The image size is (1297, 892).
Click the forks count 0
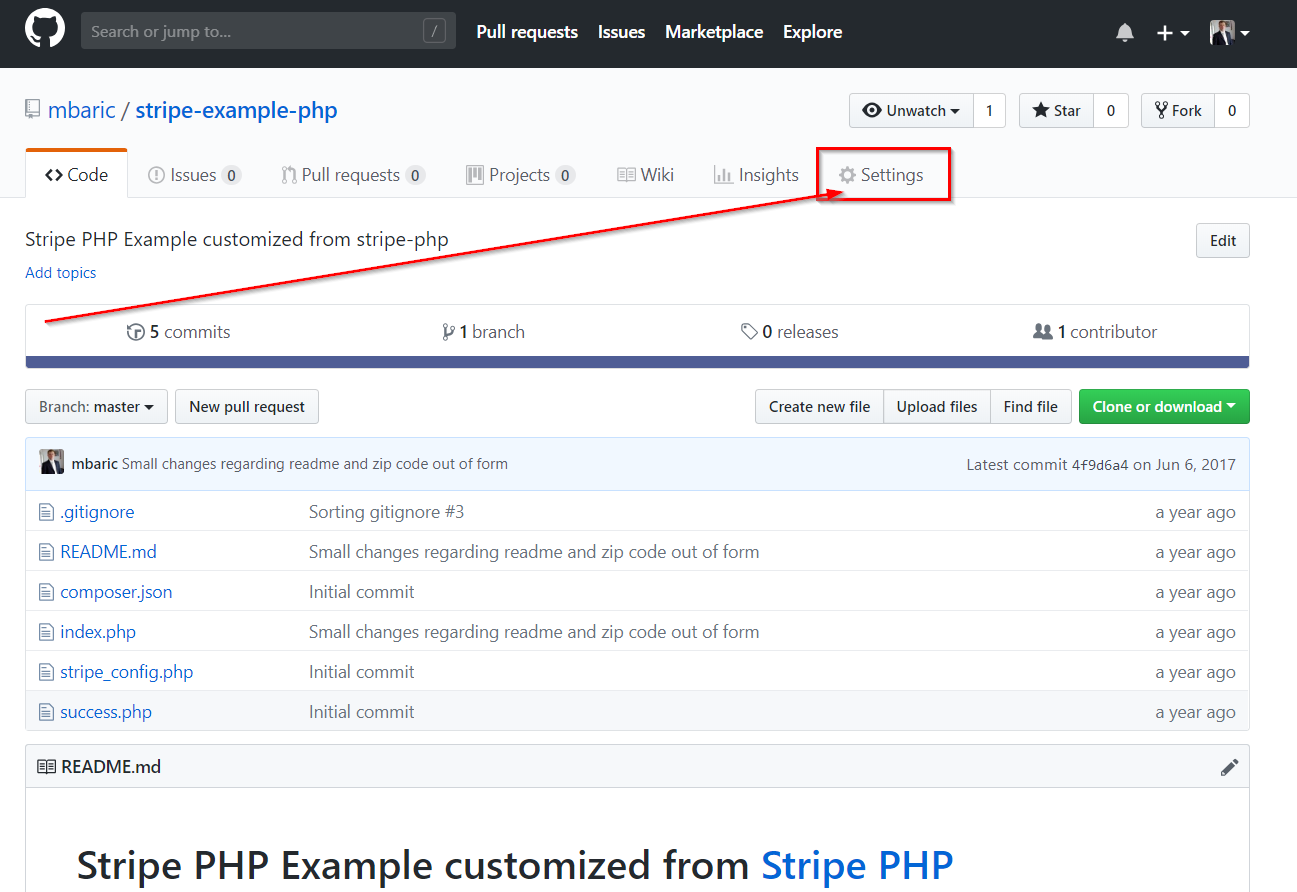coord(1231,111)
